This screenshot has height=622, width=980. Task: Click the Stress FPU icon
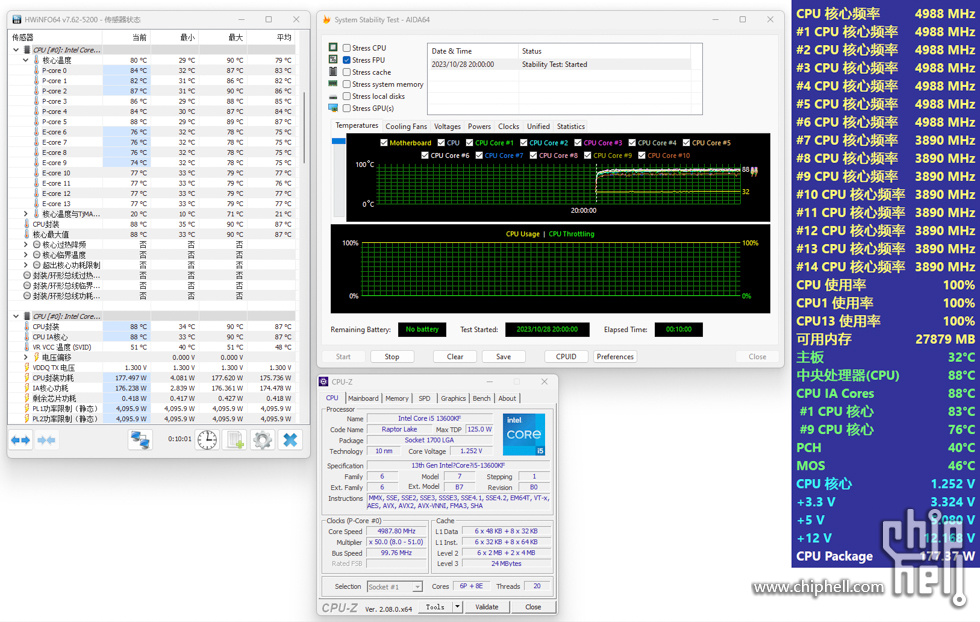333,59
